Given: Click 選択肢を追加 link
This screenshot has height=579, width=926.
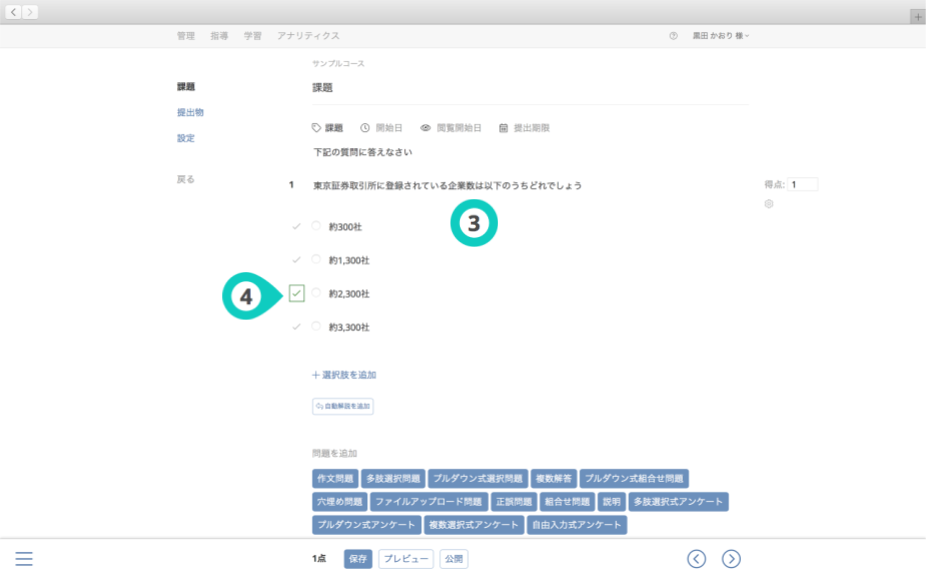Looking at the screenshot, I should (344, 375).
